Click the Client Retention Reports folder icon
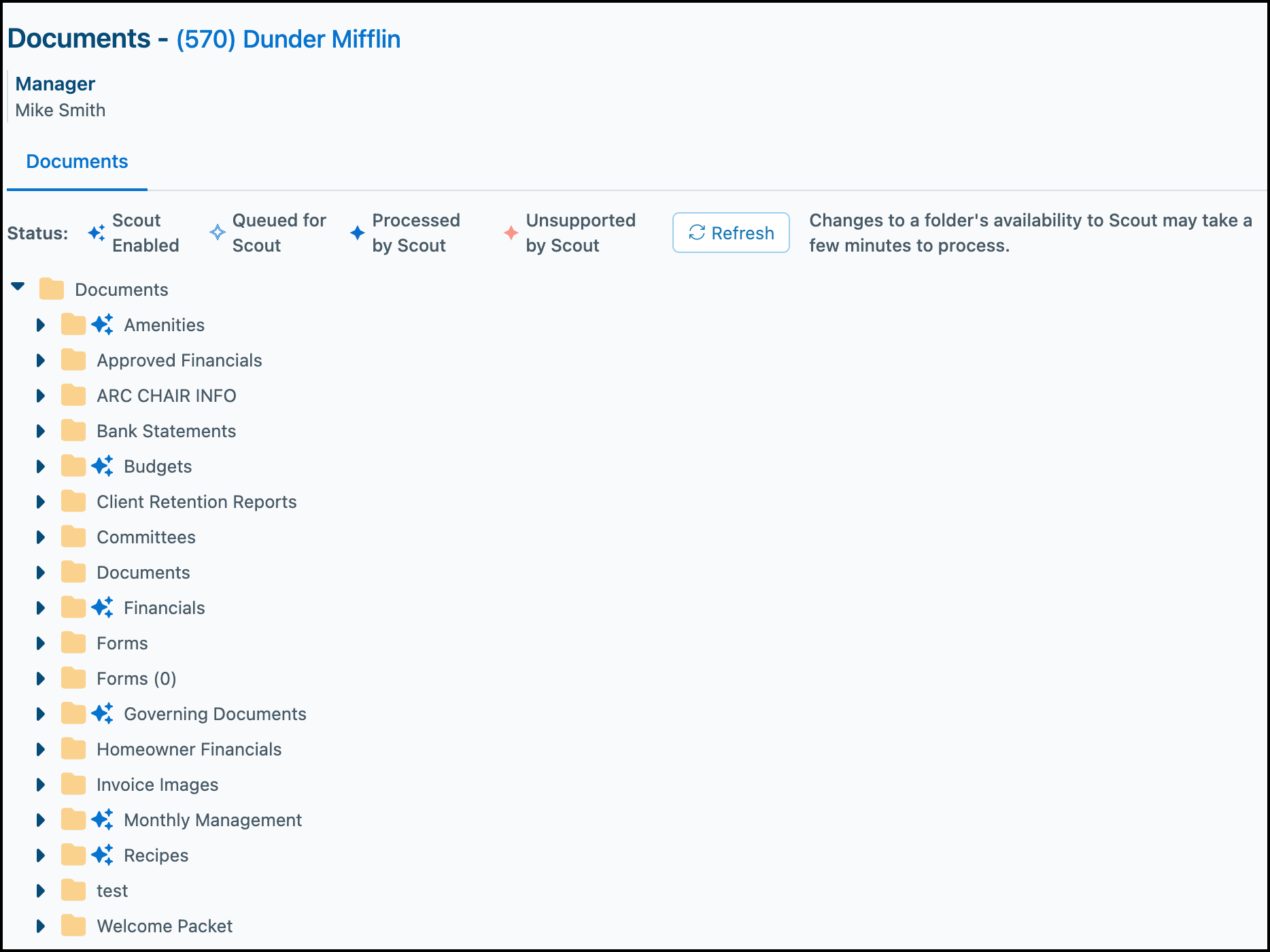 coord(73,501)
